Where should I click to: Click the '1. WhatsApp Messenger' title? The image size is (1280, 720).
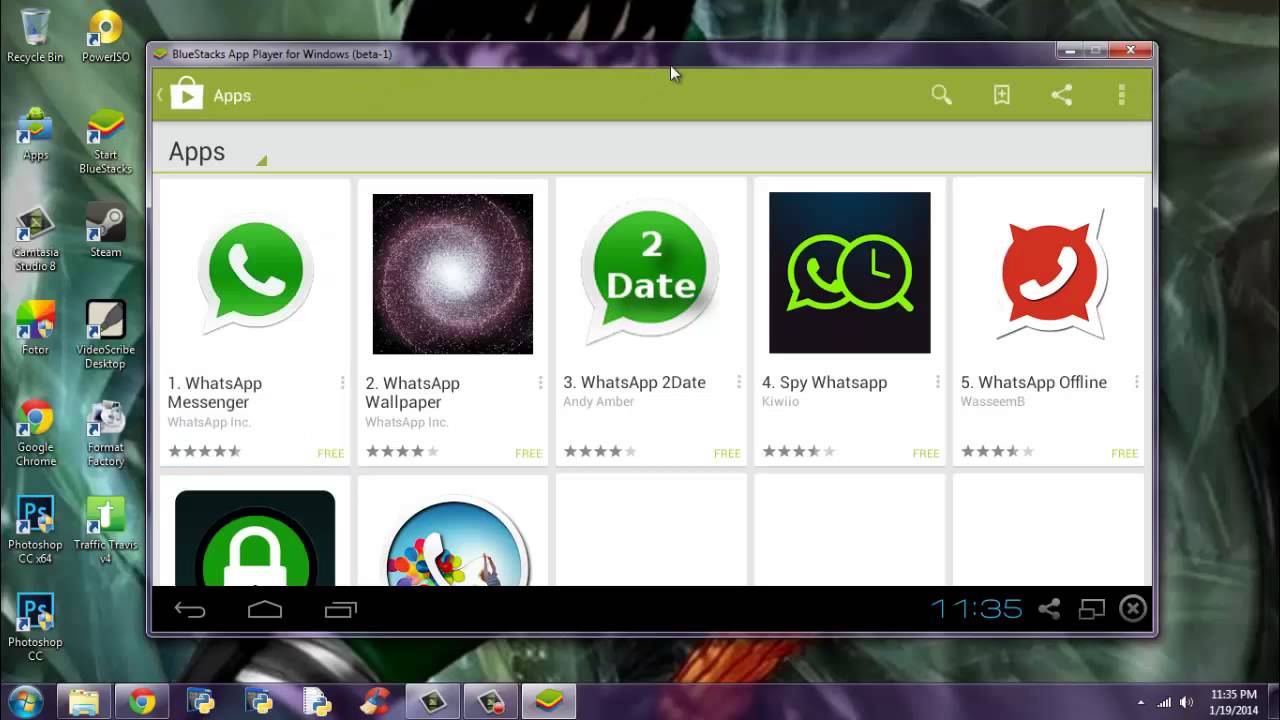[215, 393]
